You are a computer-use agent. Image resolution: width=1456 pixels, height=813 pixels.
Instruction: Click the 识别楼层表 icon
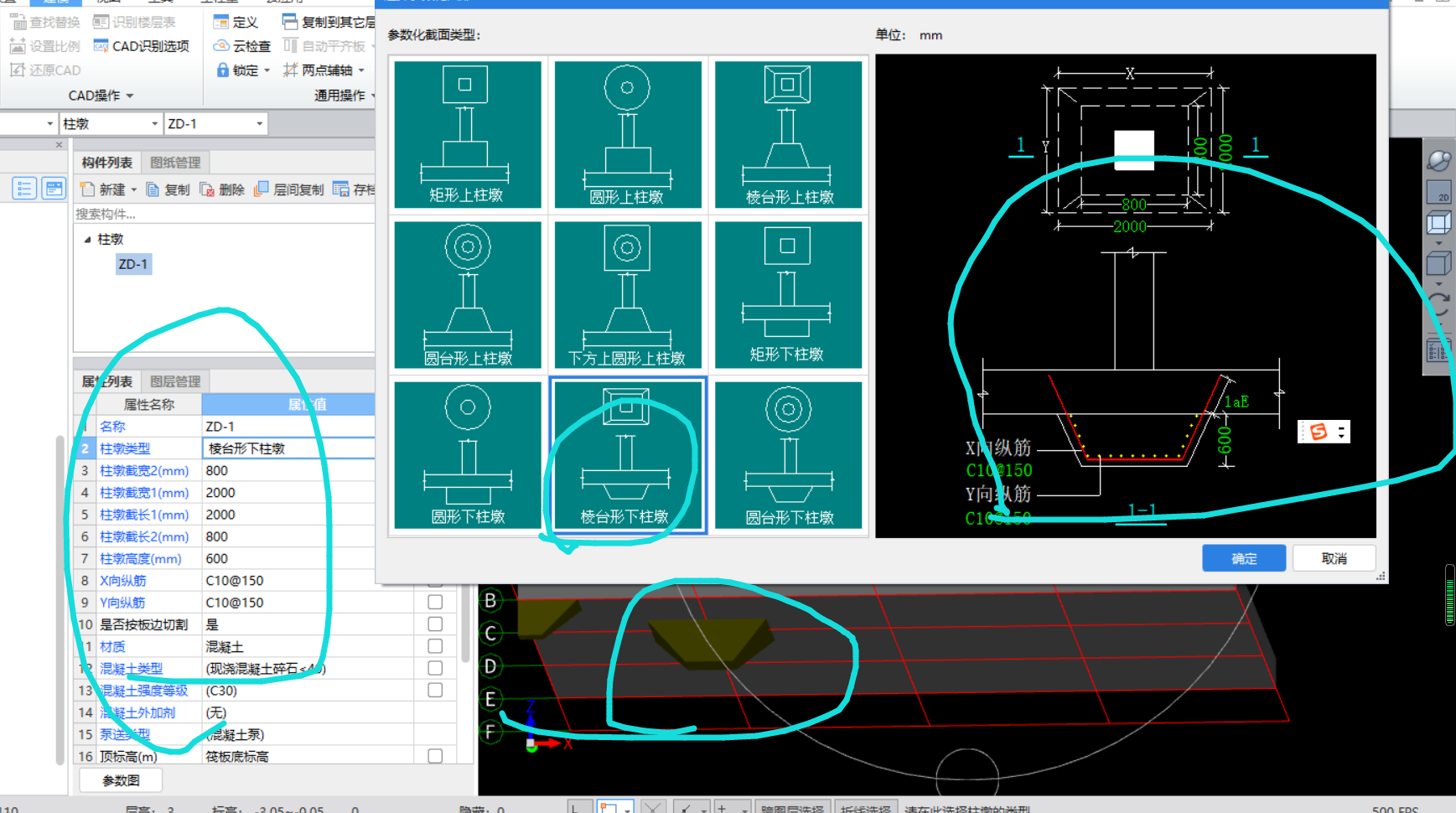101,22
